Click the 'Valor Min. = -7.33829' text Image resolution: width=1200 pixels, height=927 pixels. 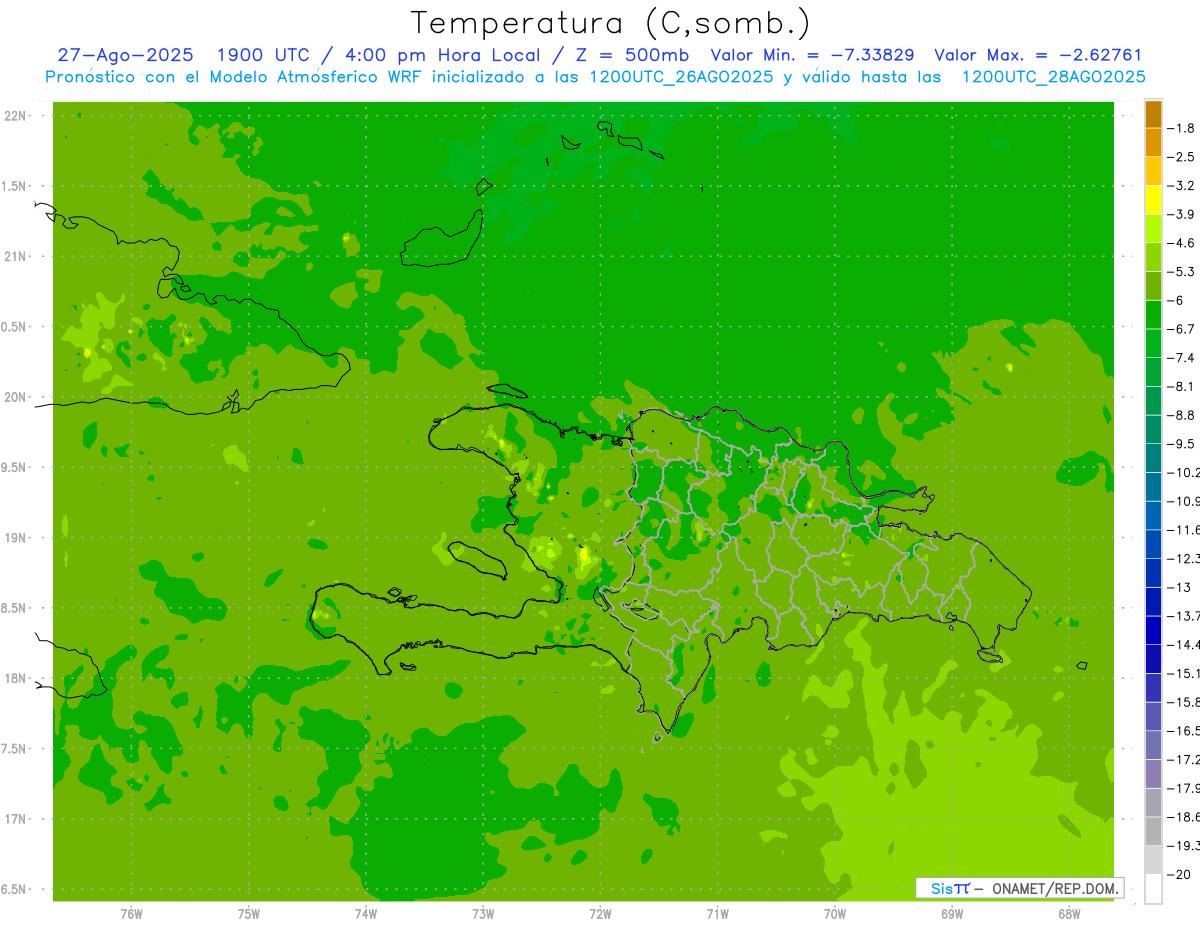click(x=811, y=55)
